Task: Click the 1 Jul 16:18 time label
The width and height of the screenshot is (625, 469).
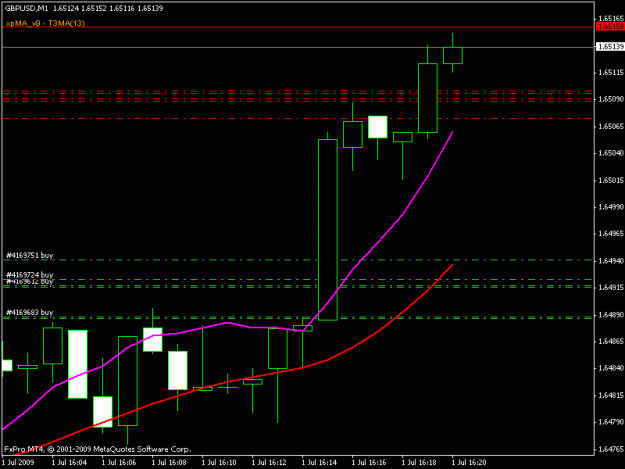Action: coord(419,463)
